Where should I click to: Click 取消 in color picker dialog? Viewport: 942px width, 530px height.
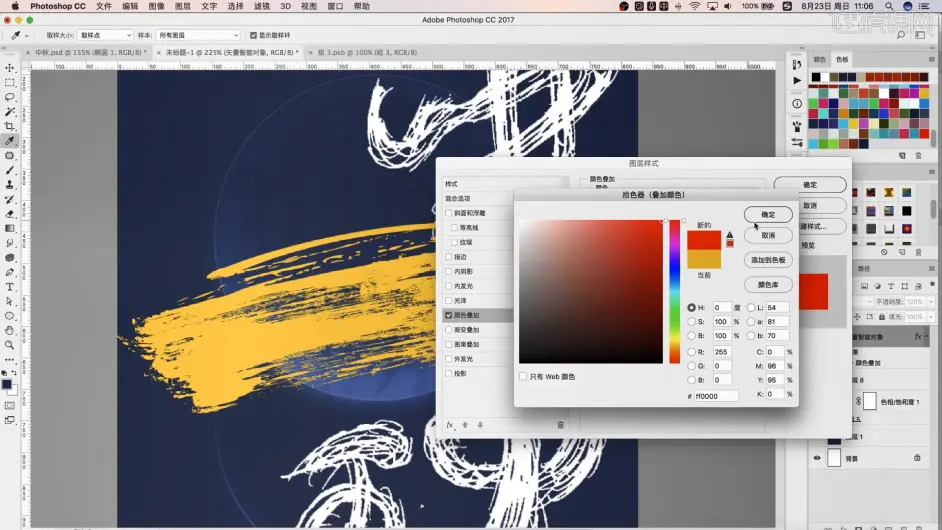click(x=768, y=236)
